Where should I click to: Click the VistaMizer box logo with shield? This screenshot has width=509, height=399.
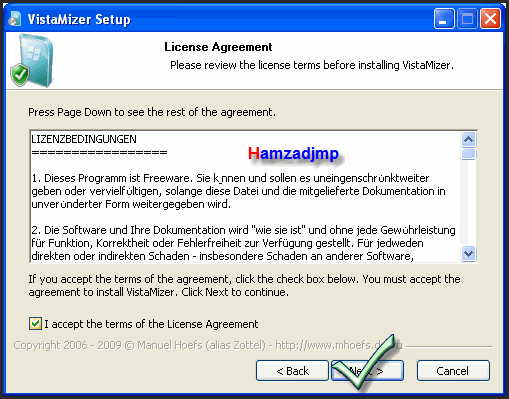point(32,60)
